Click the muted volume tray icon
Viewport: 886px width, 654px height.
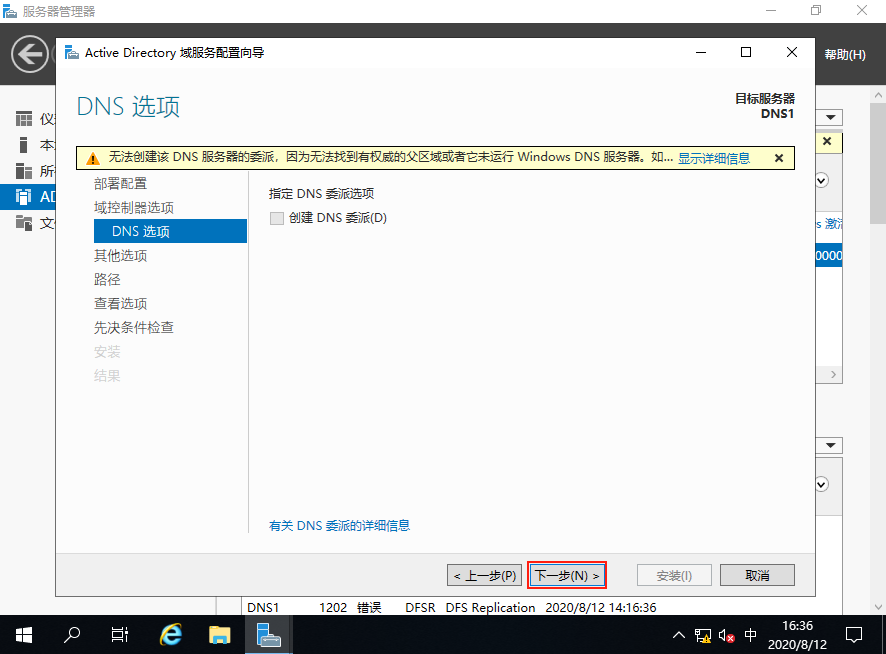coord(727,636)
